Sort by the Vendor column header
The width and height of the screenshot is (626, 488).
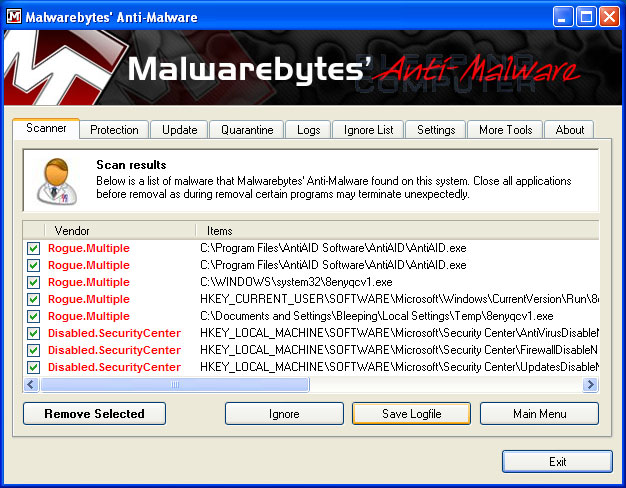[x=120, y=230]
